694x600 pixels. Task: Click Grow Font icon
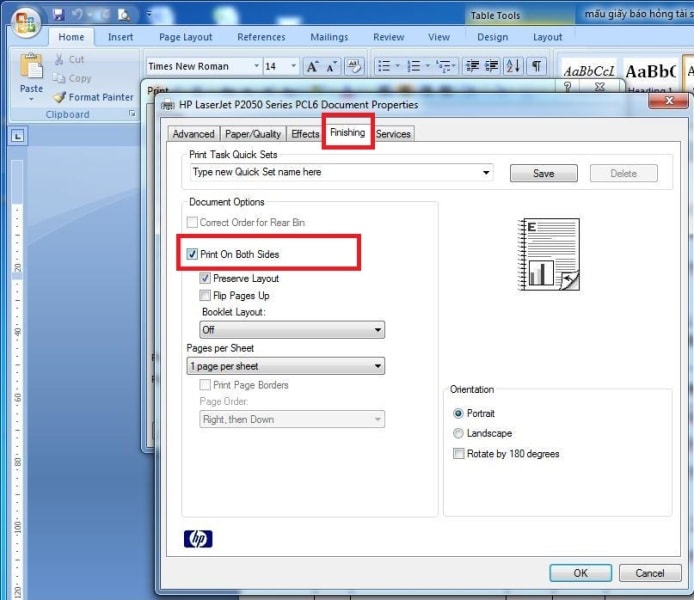click(312, 66)
